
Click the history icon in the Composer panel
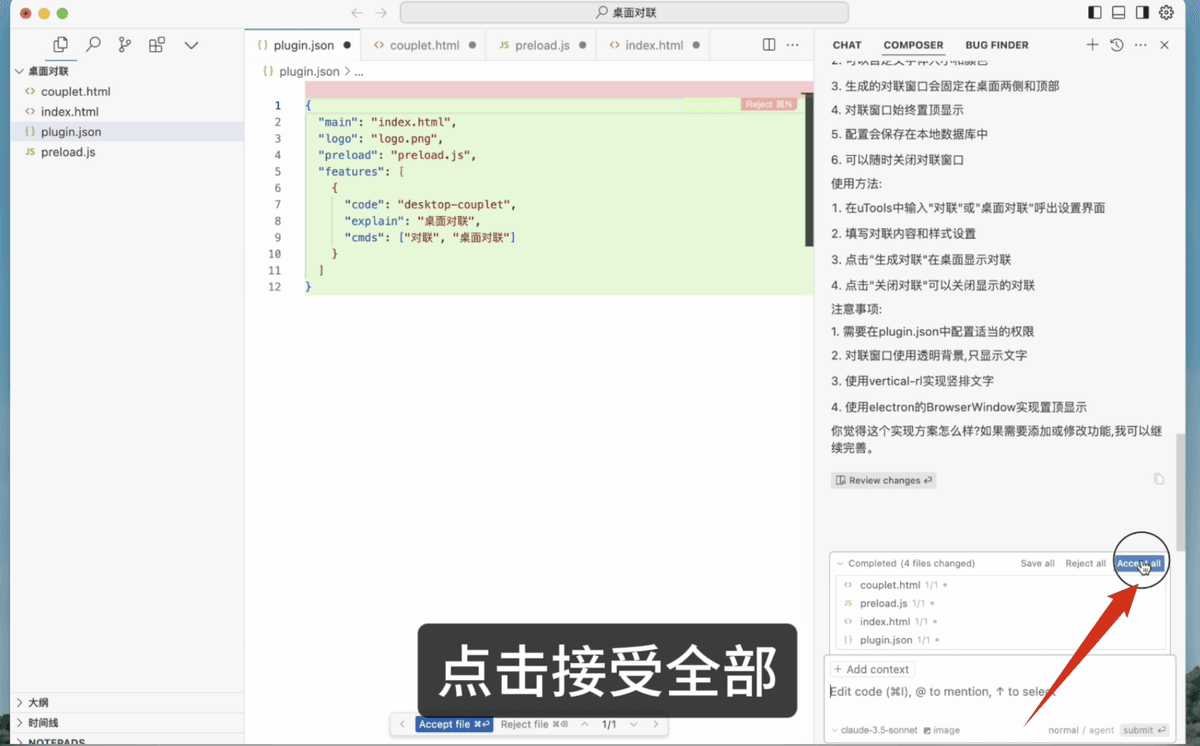click(1117, 44)
